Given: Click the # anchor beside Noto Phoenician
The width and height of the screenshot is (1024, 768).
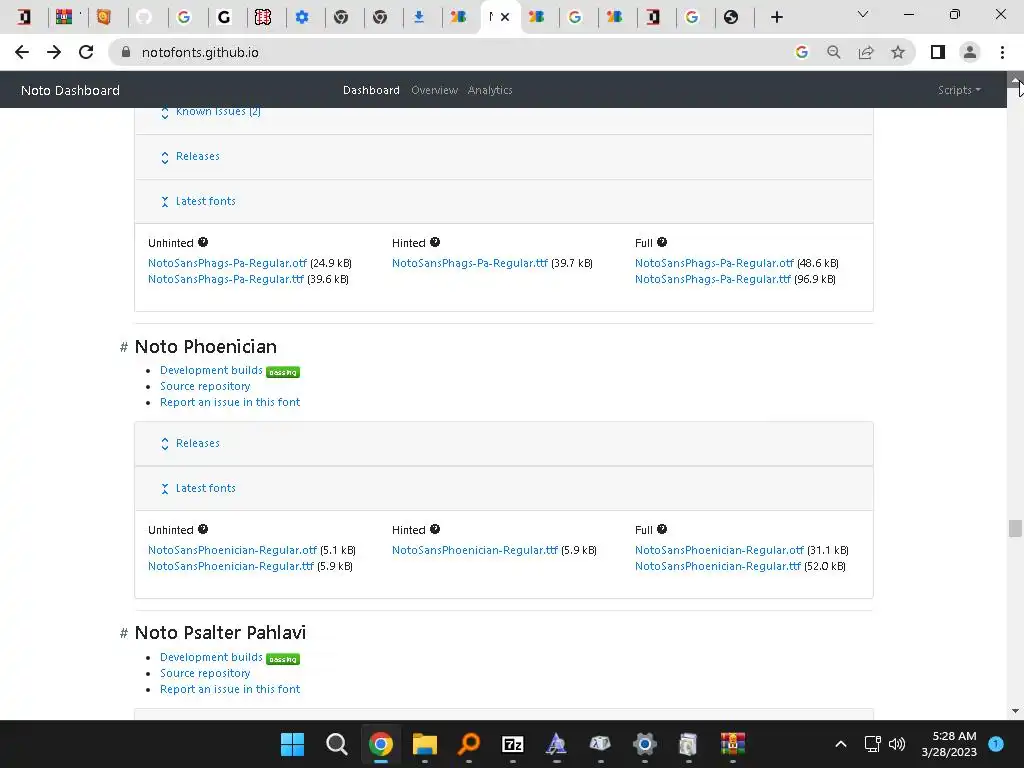Looking at the screenshot, I should pyautogui.click(x=123, y=347).
